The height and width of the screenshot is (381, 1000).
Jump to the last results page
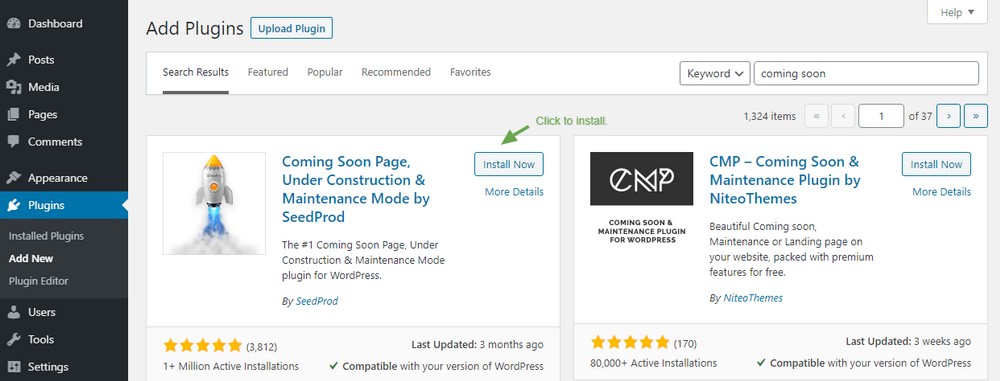pyautogui.click(x=976, y=116)
